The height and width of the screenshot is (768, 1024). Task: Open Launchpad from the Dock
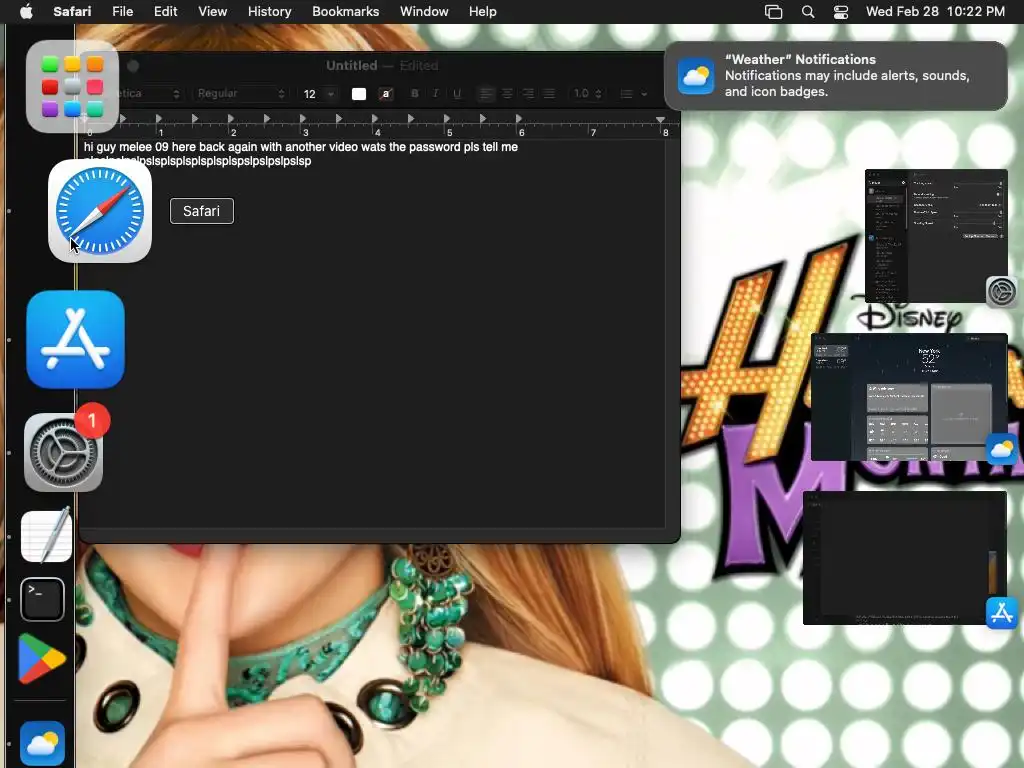point(72,86)
